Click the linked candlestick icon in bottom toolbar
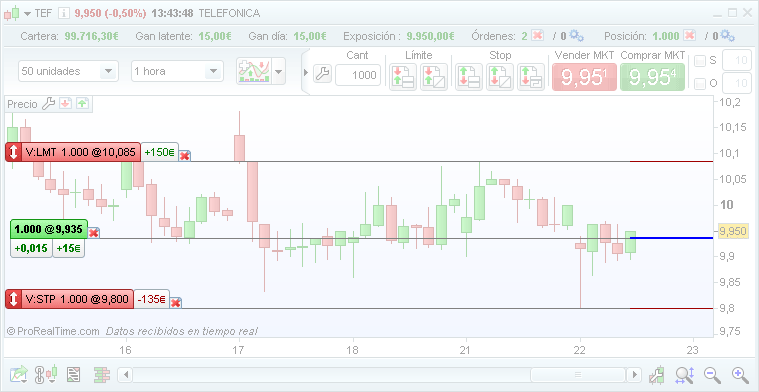 point(46,374)
